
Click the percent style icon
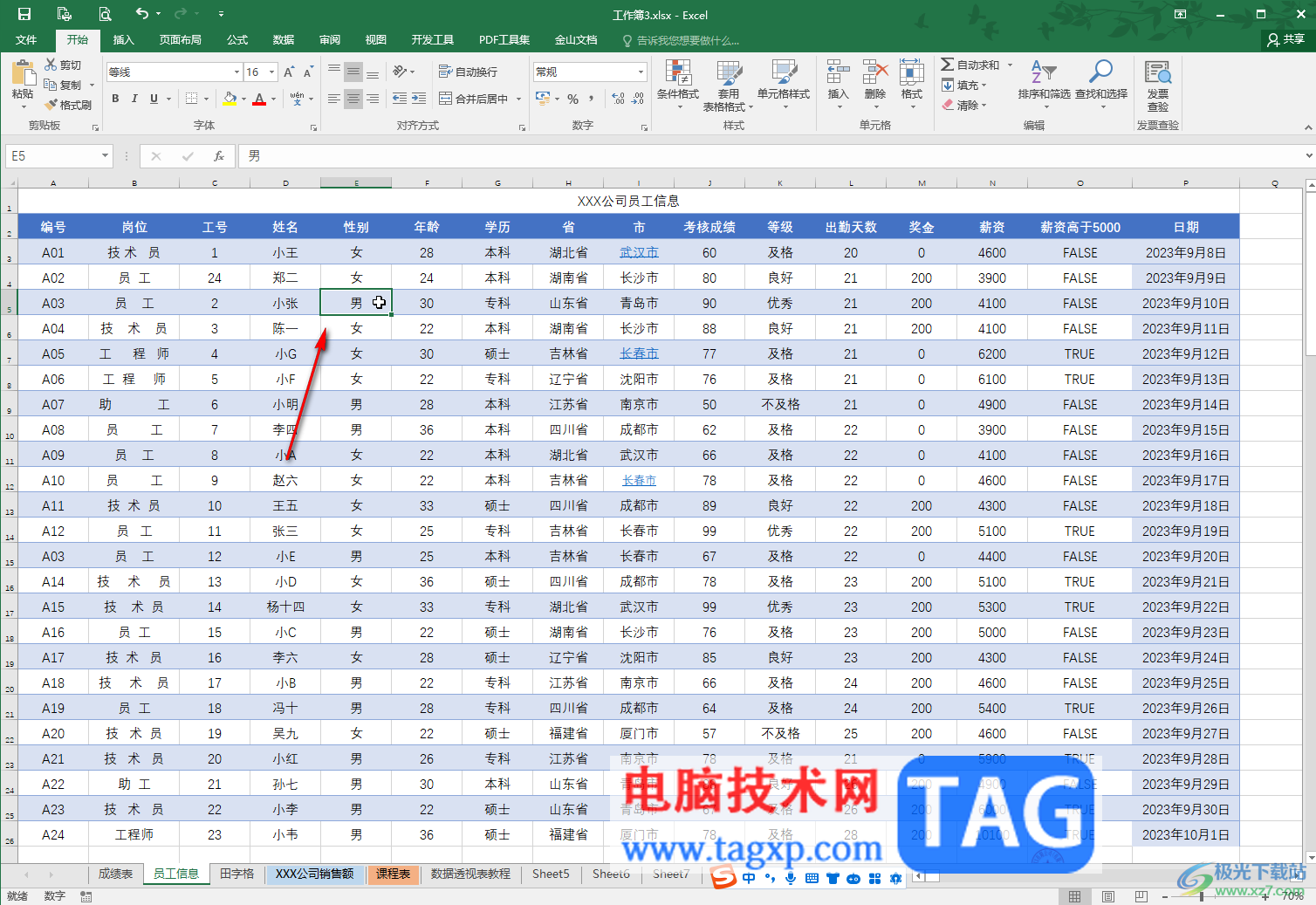point(572,99)
